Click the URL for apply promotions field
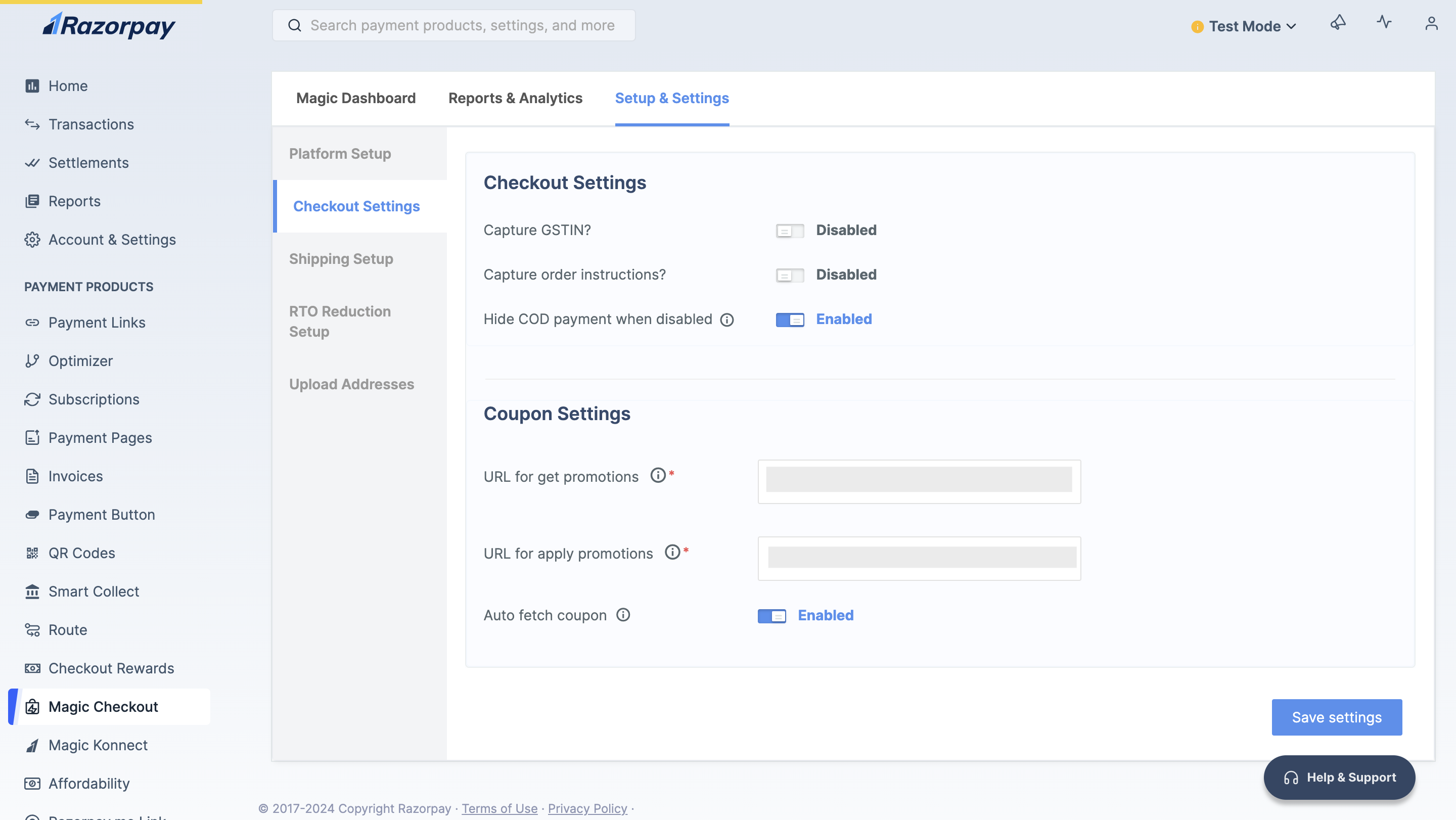Image resolution: width=1456 pixels, height=820 pixels. coord(919,558)
